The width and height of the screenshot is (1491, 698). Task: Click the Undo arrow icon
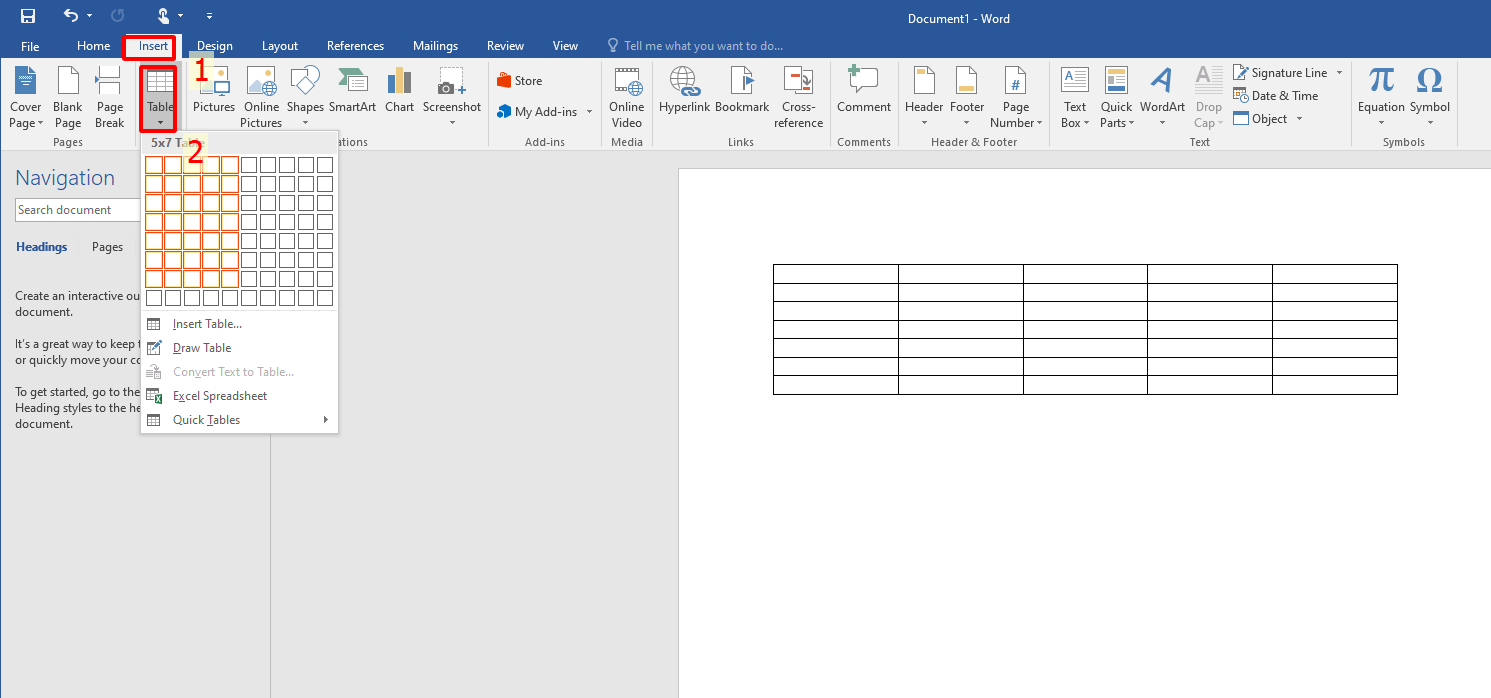click(70, 16)
